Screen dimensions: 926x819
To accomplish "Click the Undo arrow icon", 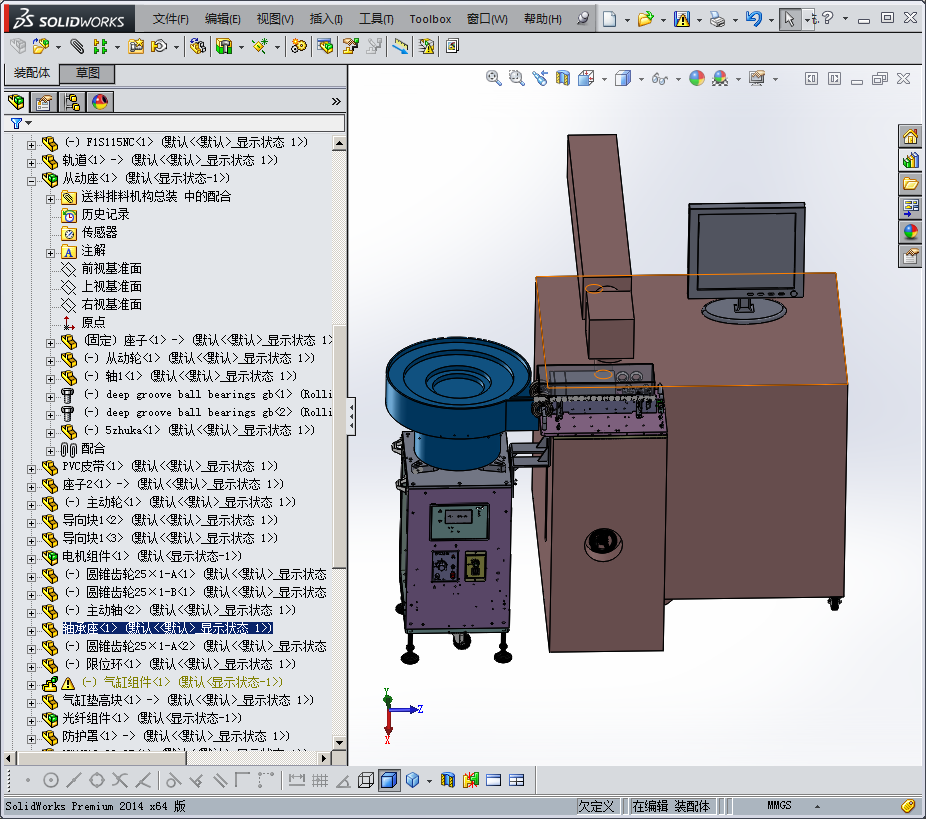I will click(754, 19).
